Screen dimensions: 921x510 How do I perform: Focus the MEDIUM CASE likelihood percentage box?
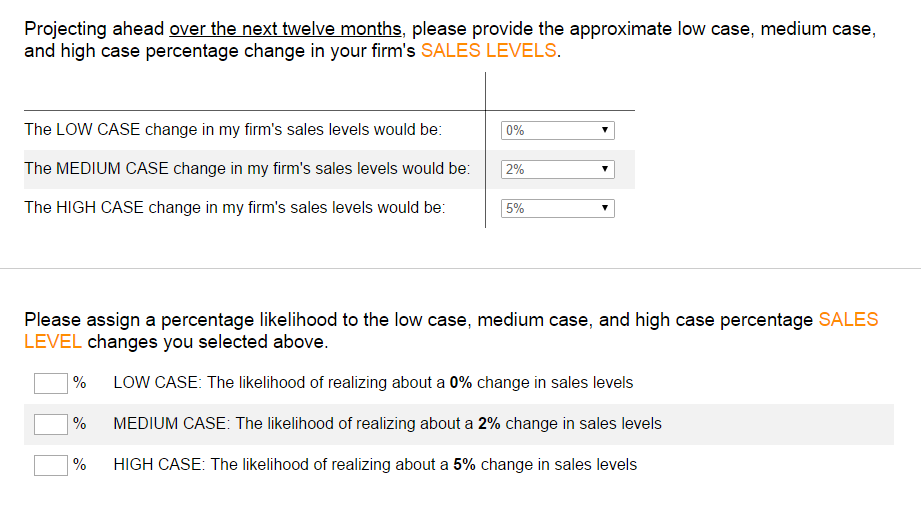point(51,424)
